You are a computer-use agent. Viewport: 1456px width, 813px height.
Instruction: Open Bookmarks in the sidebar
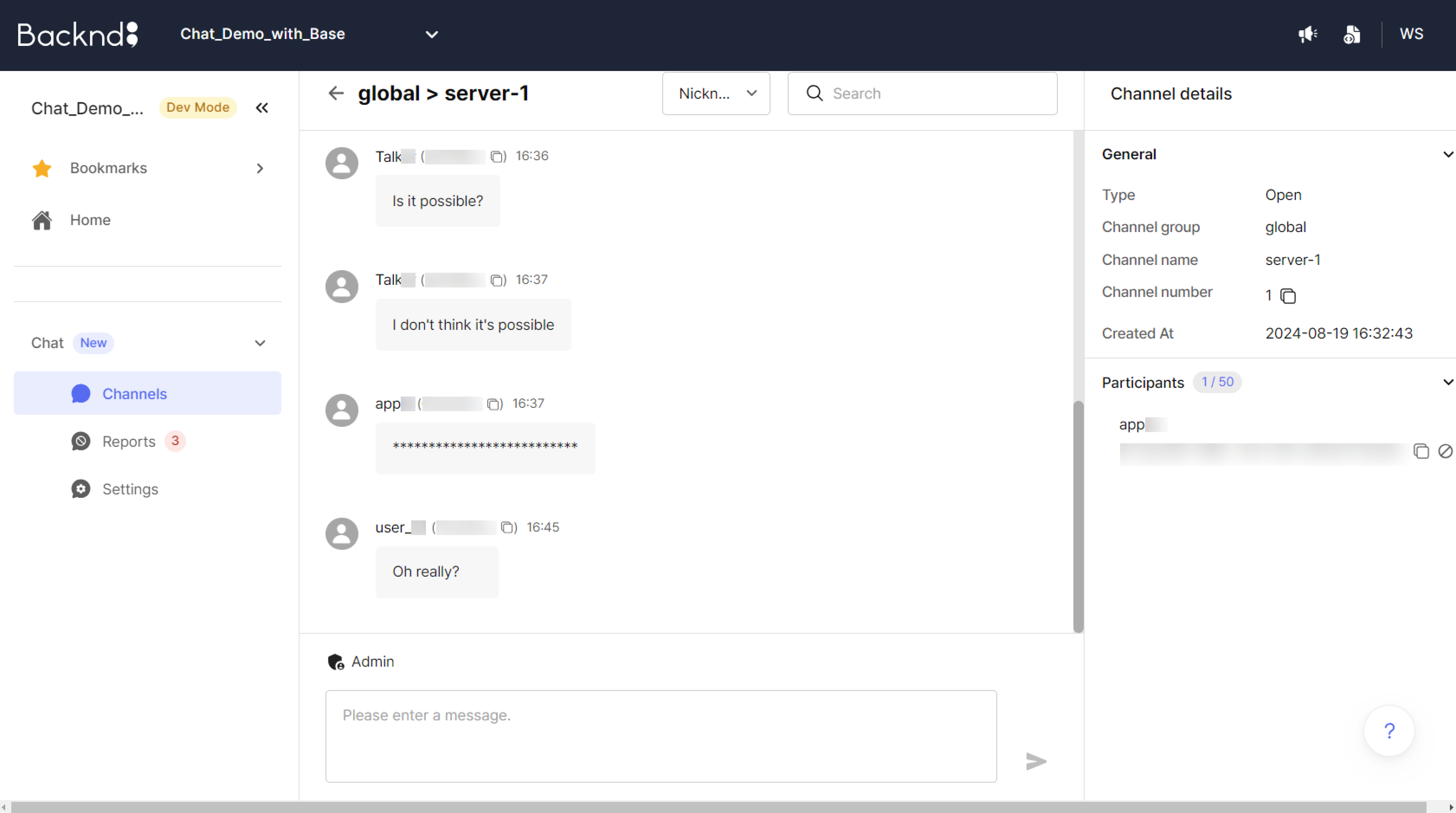tap(148, 168)
